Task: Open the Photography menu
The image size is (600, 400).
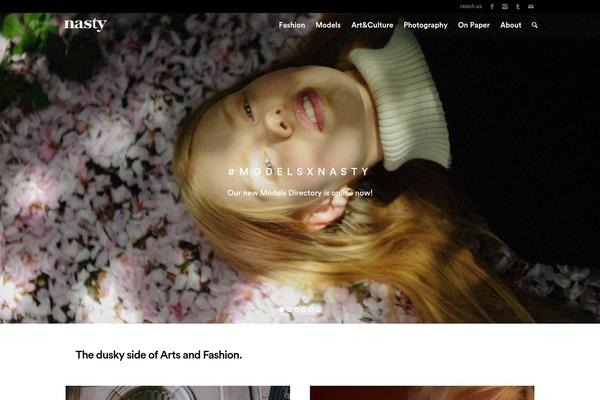Action: coord(425,25)
